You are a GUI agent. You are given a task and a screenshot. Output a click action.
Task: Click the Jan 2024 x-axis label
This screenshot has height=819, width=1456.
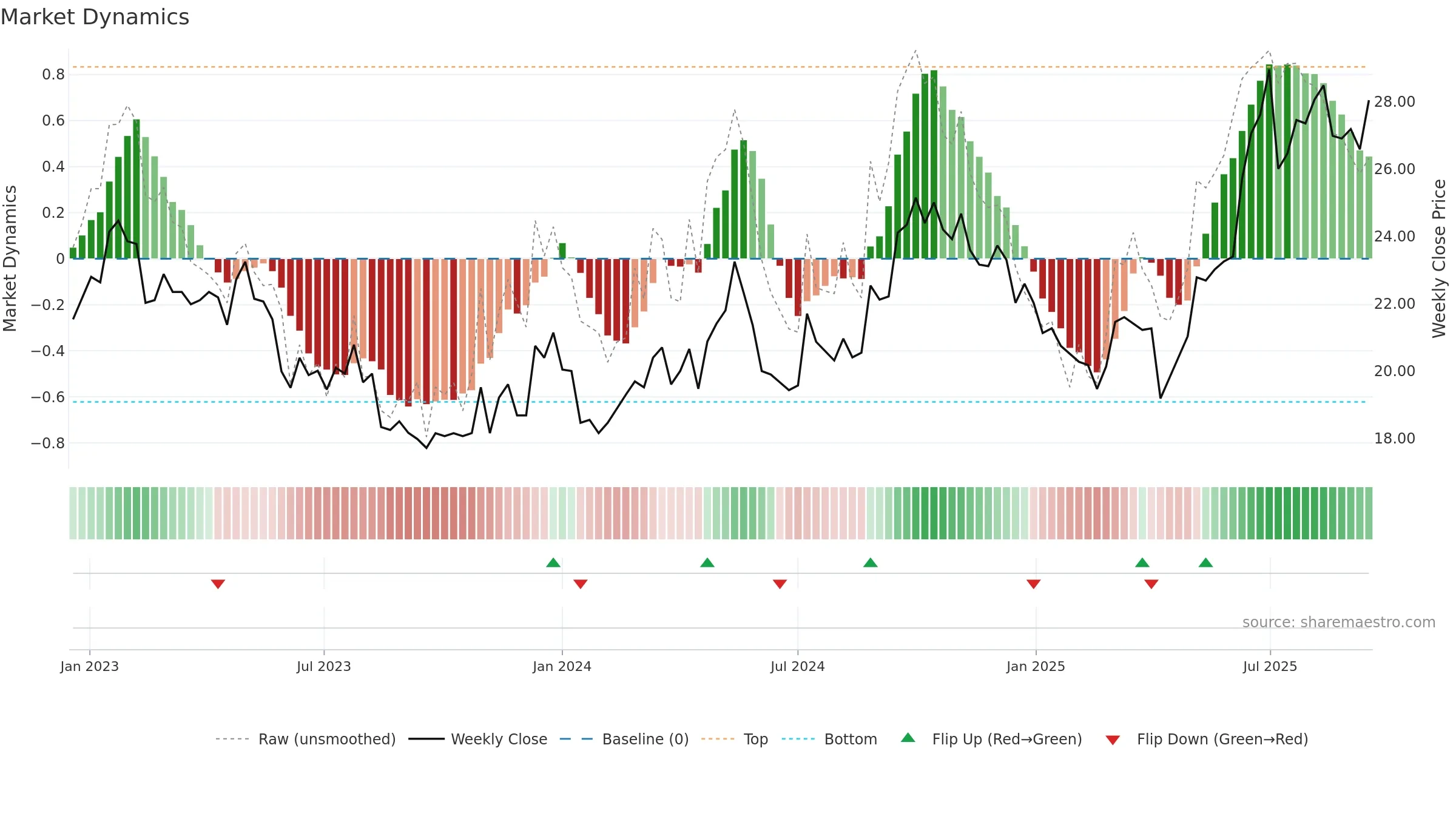(x=562, y=666)
